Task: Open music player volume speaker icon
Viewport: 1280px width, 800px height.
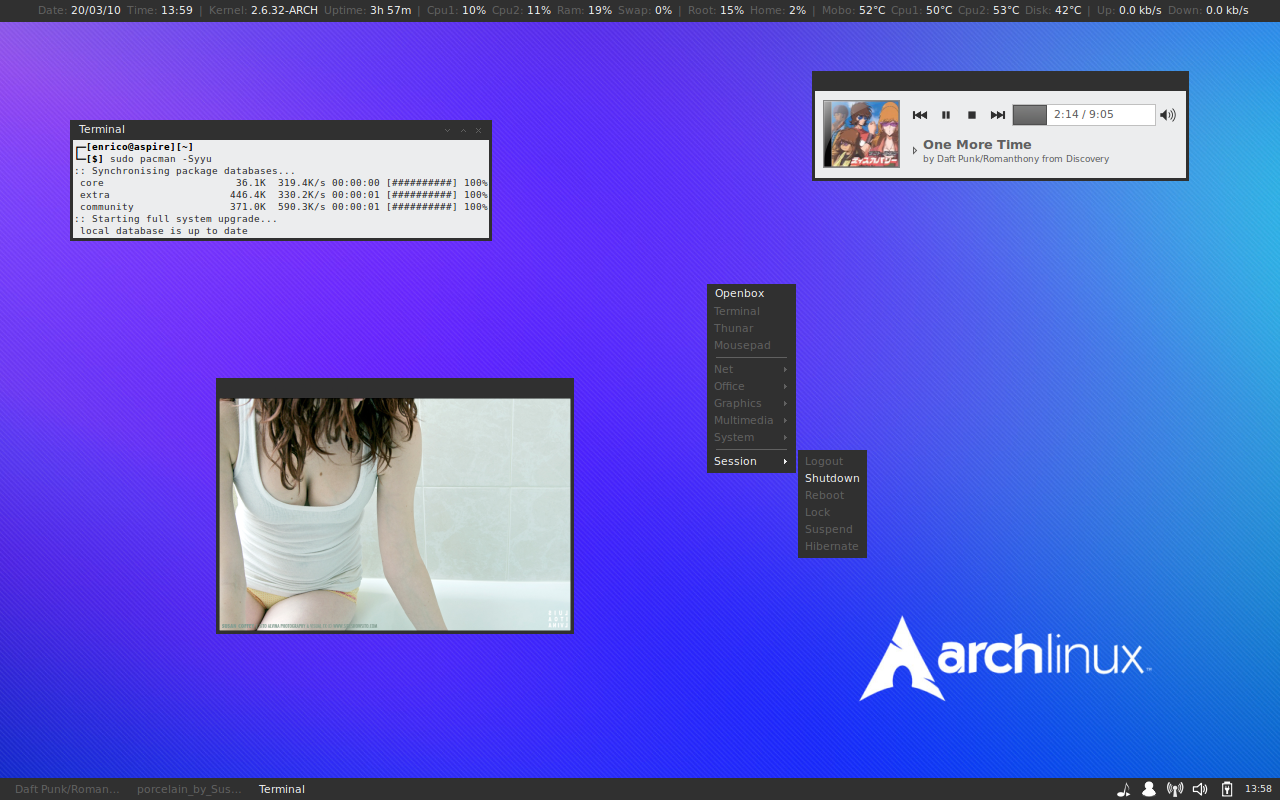Action: tap(1168, 115)
